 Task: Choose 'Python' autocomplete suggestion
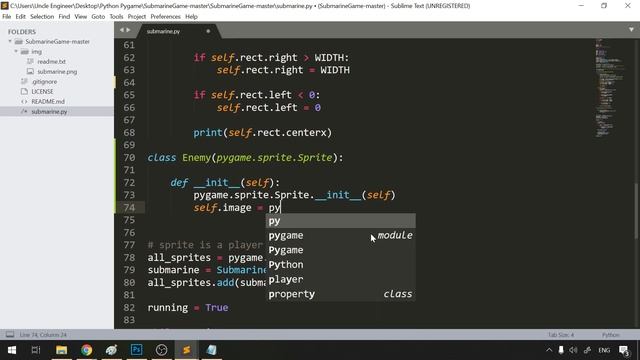click(x=341, y=265)
